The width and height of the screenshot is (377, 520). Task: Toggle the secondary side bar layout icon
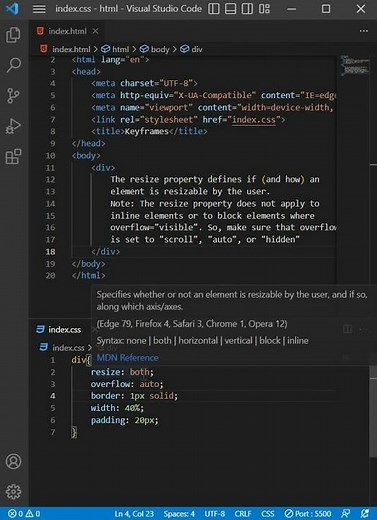point(247,9)
